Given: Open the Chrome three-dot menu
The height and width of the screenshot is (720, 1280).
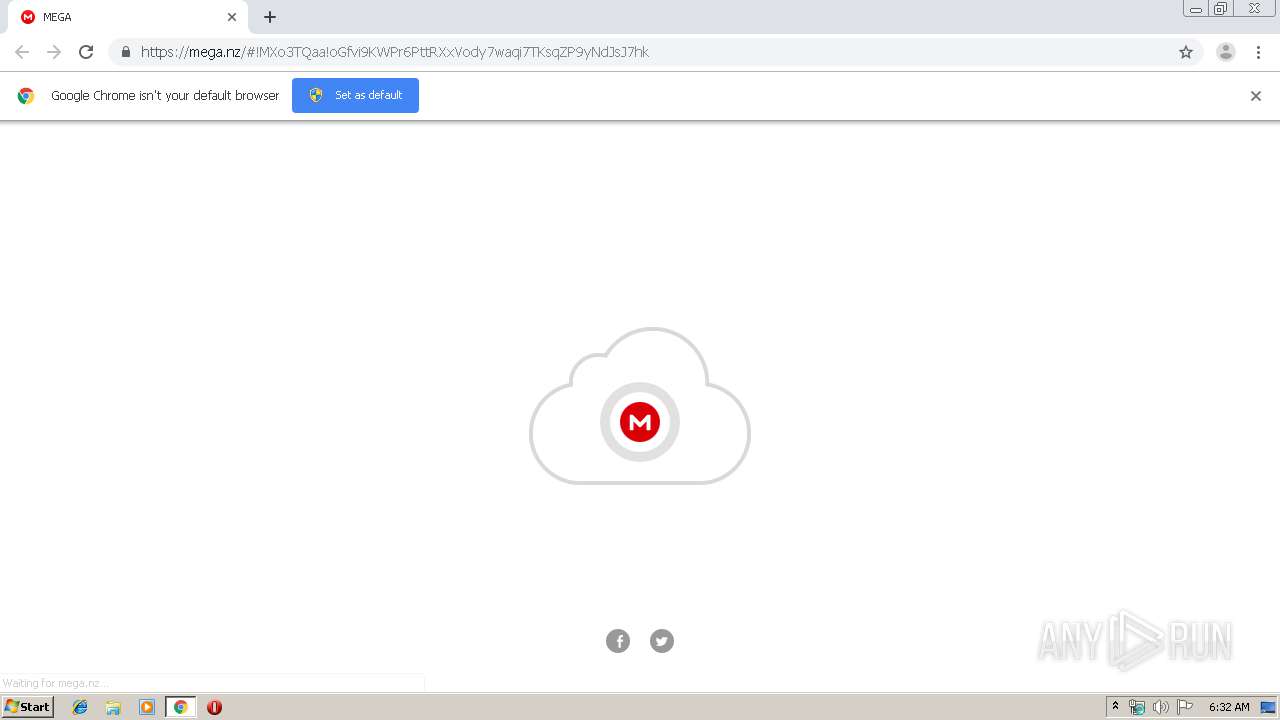Looking at the screenshot, I should click(x=1258, y=52).
